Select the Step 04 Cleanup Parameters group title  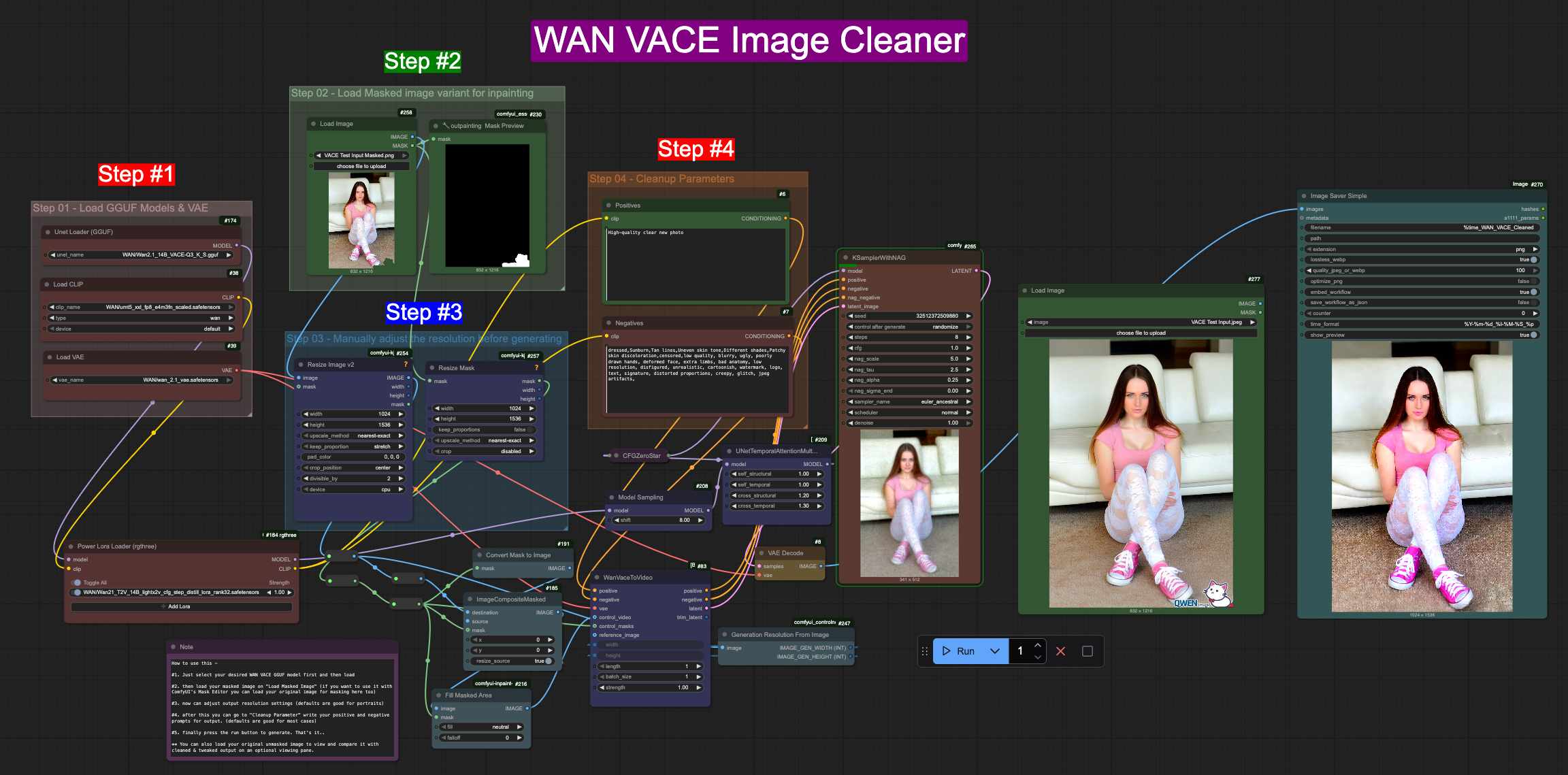(661, 179)
